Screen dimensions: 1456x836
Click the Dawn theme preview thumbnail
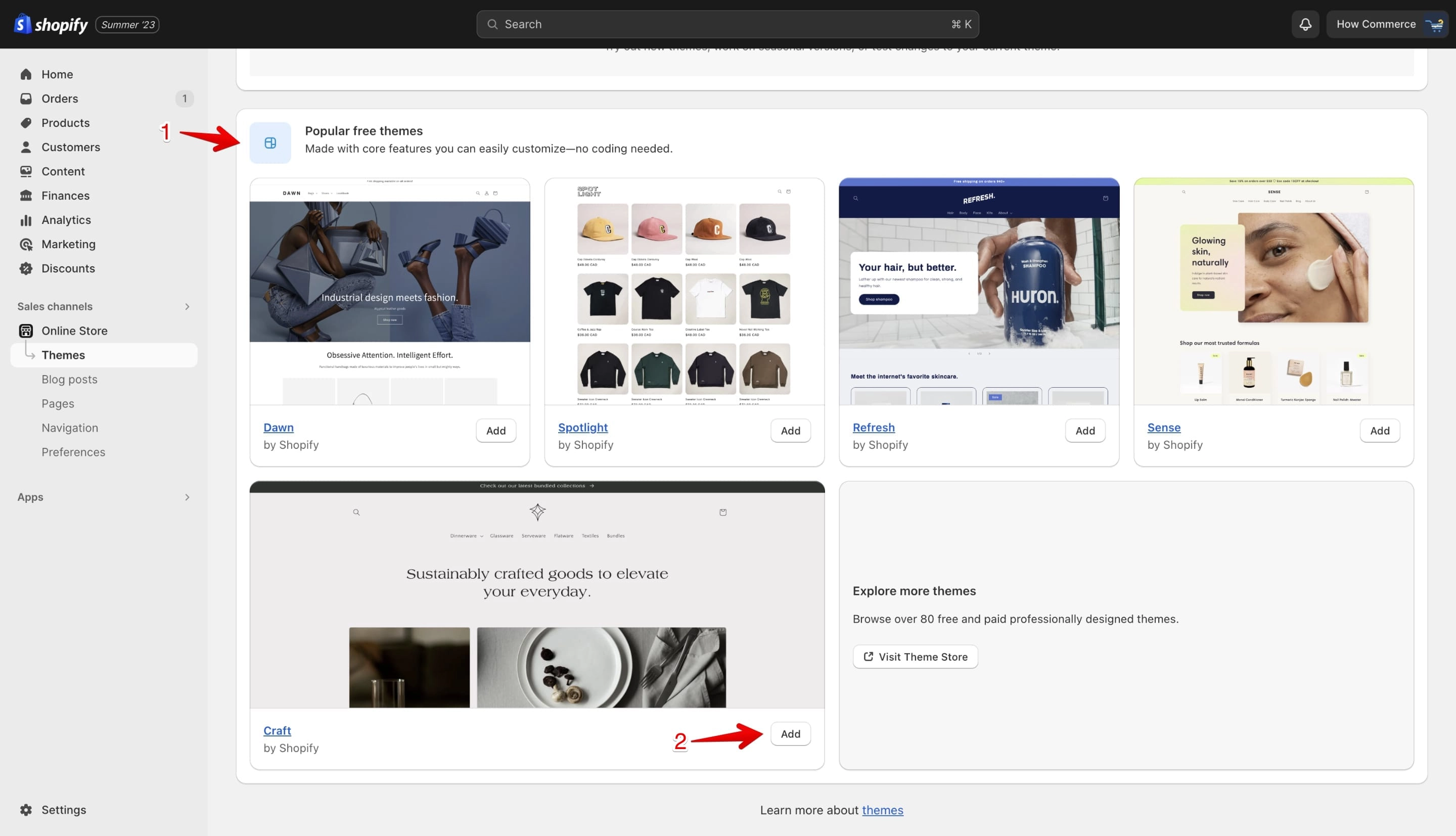tap(390, 291)
